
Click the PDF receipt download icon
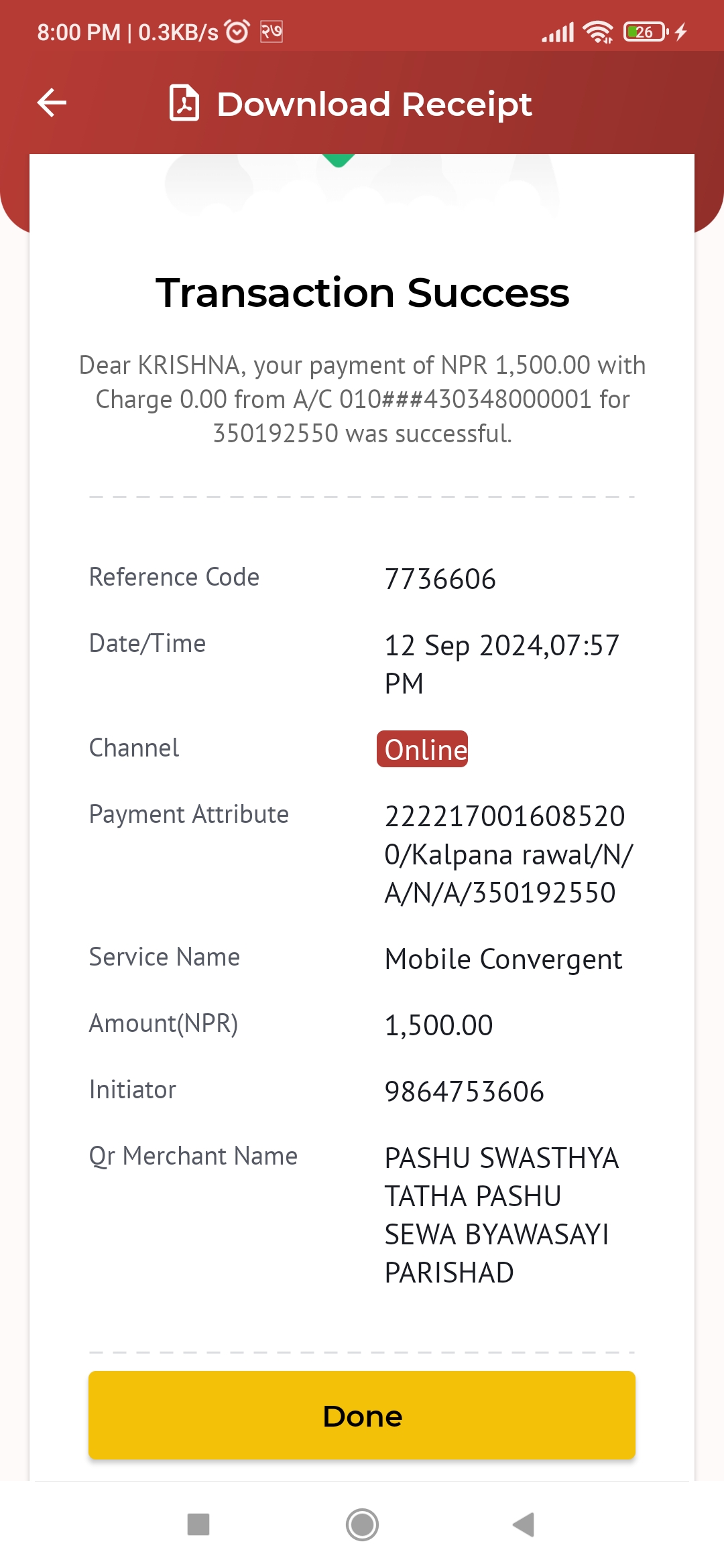coord(184,103)
